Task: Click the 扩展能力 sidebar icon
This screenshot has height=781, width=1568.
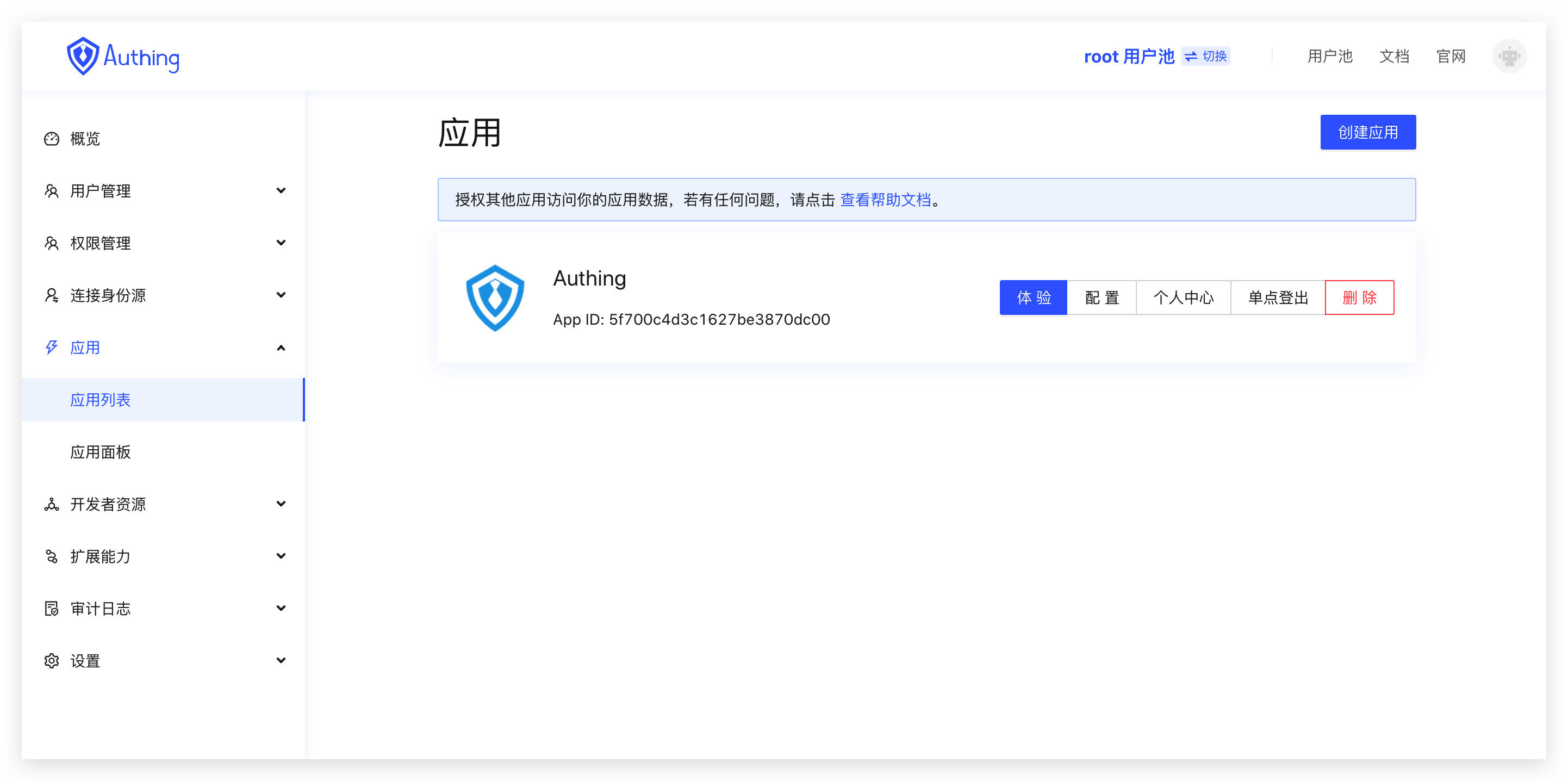Action: point(52,556)
